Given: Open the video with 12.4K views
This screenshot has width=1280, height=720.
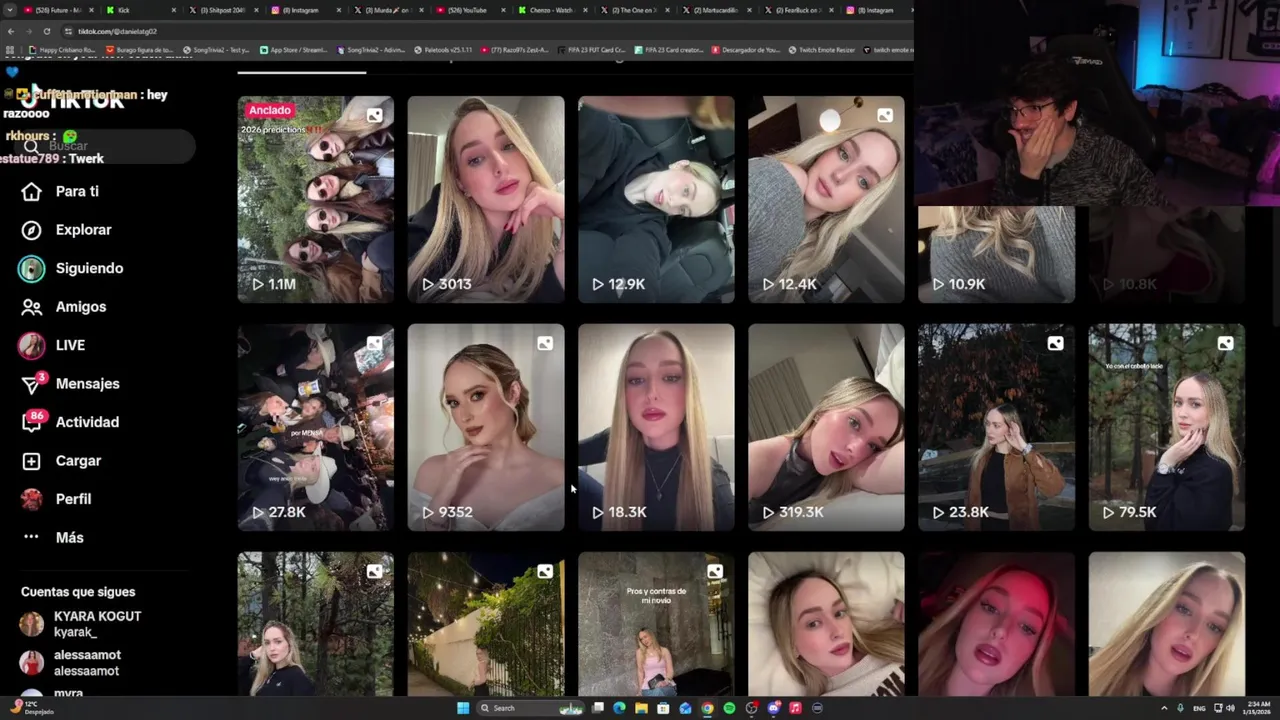Looking at the screenshot, I should tap(826, 199).
